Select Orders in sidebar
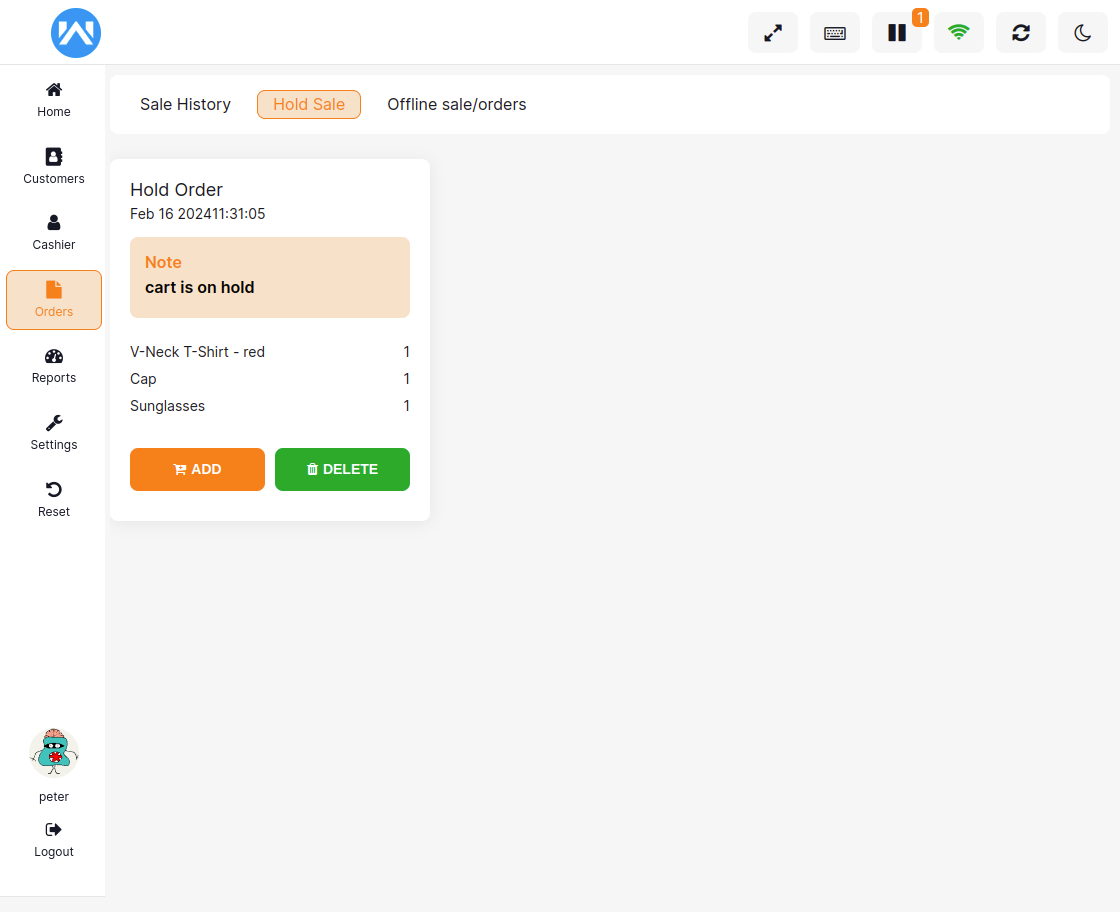This screenshot has width=1120, height=912. (54, 300)
